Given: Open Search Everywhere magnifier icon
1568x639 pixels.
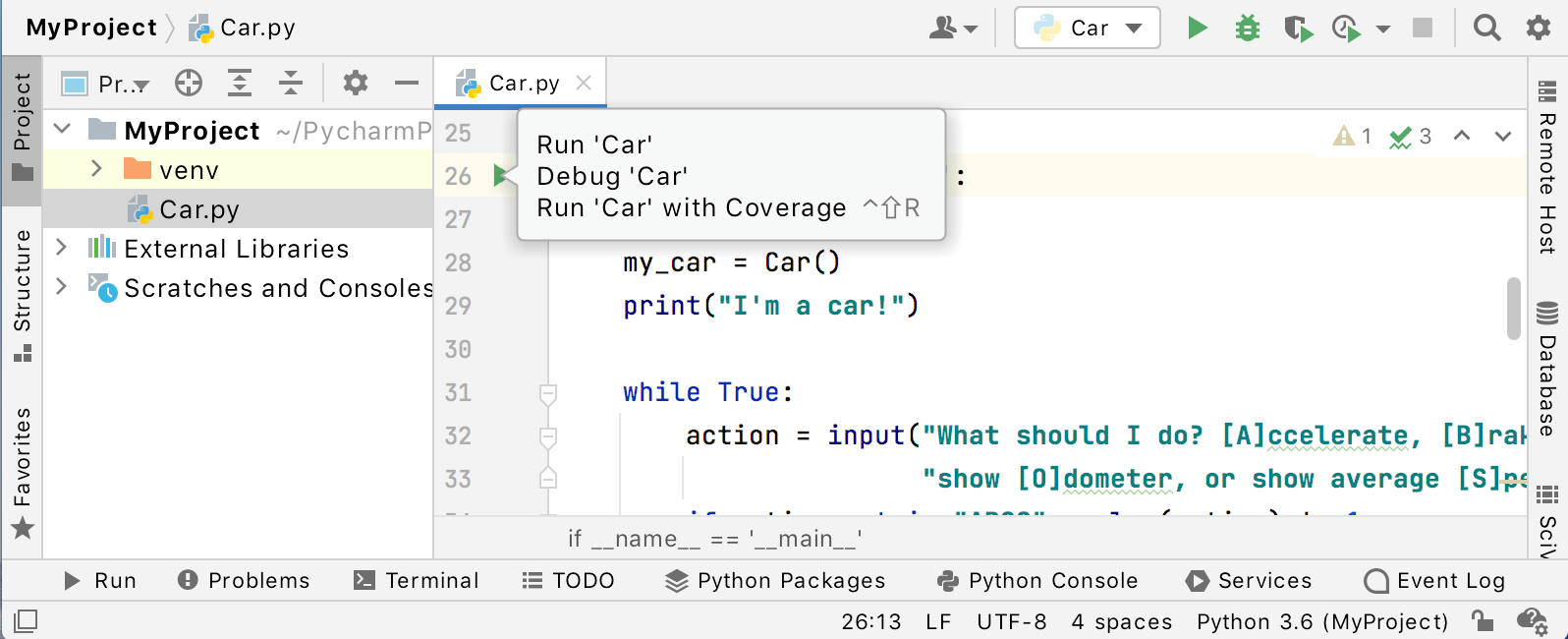Looking at the screenshot, I should (x=1486, y=28).
